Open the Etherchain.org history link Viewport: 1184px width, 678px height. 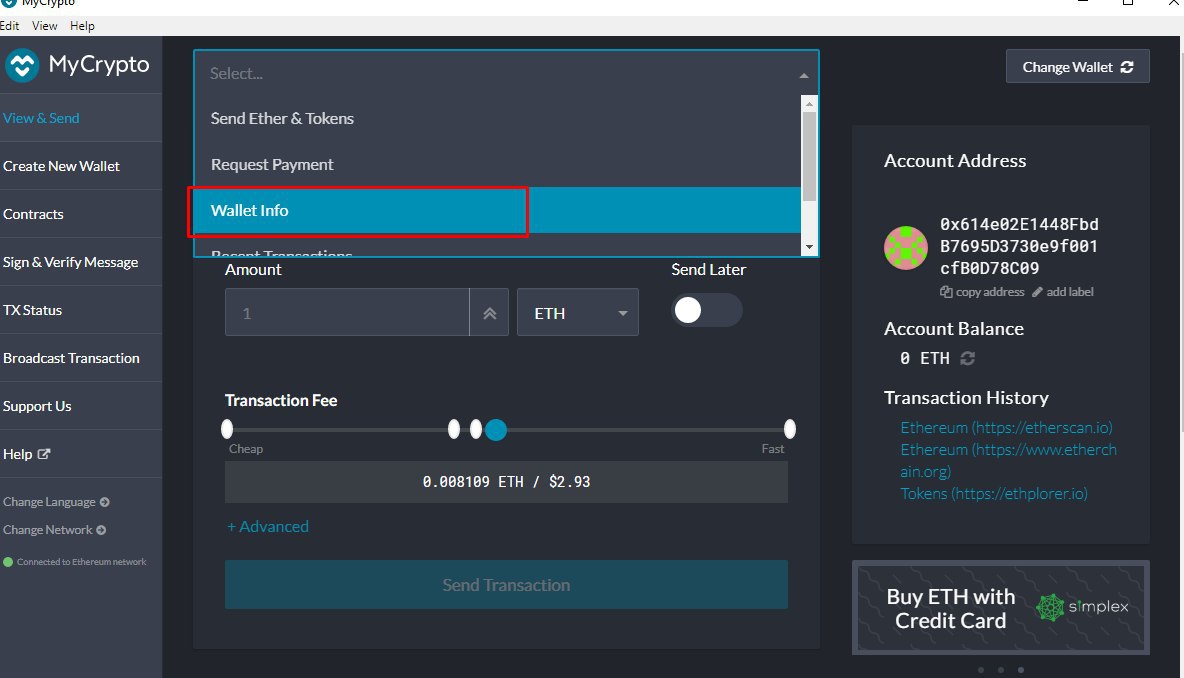(1008, 461)
